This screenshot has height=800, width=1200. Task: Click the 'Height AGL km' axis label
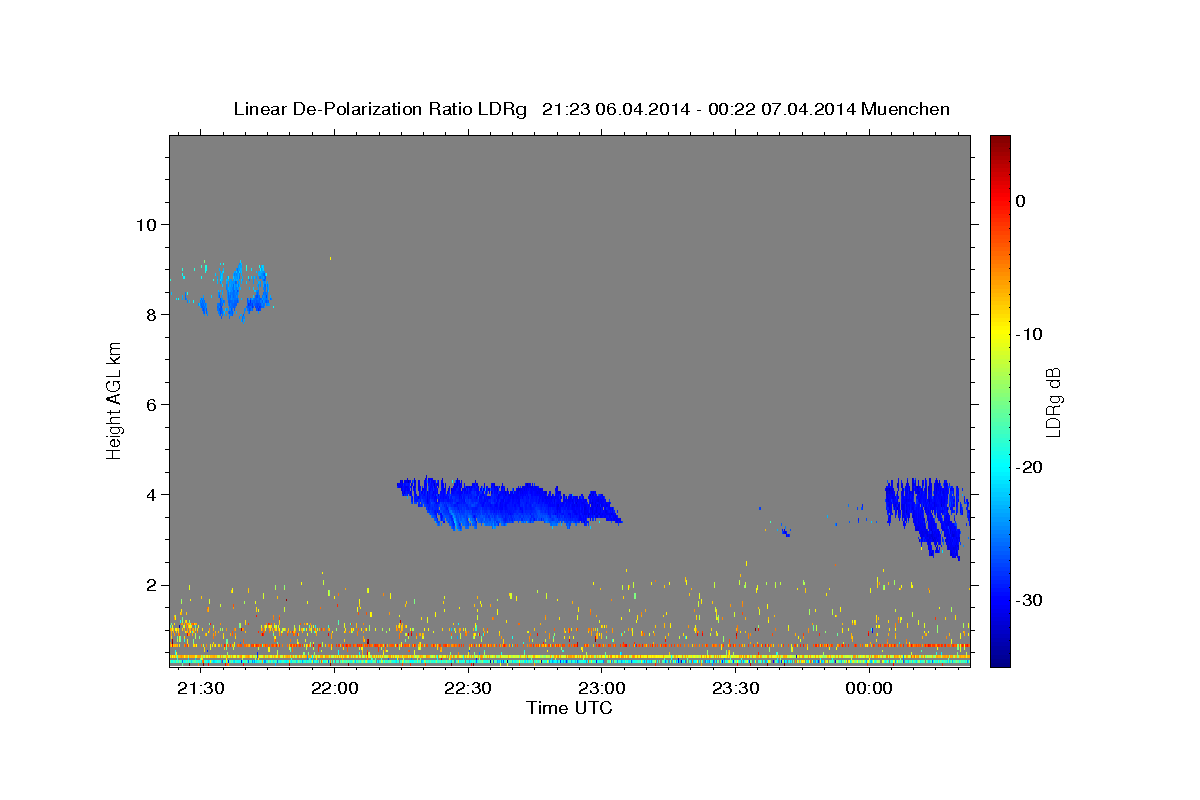[115, 401]
